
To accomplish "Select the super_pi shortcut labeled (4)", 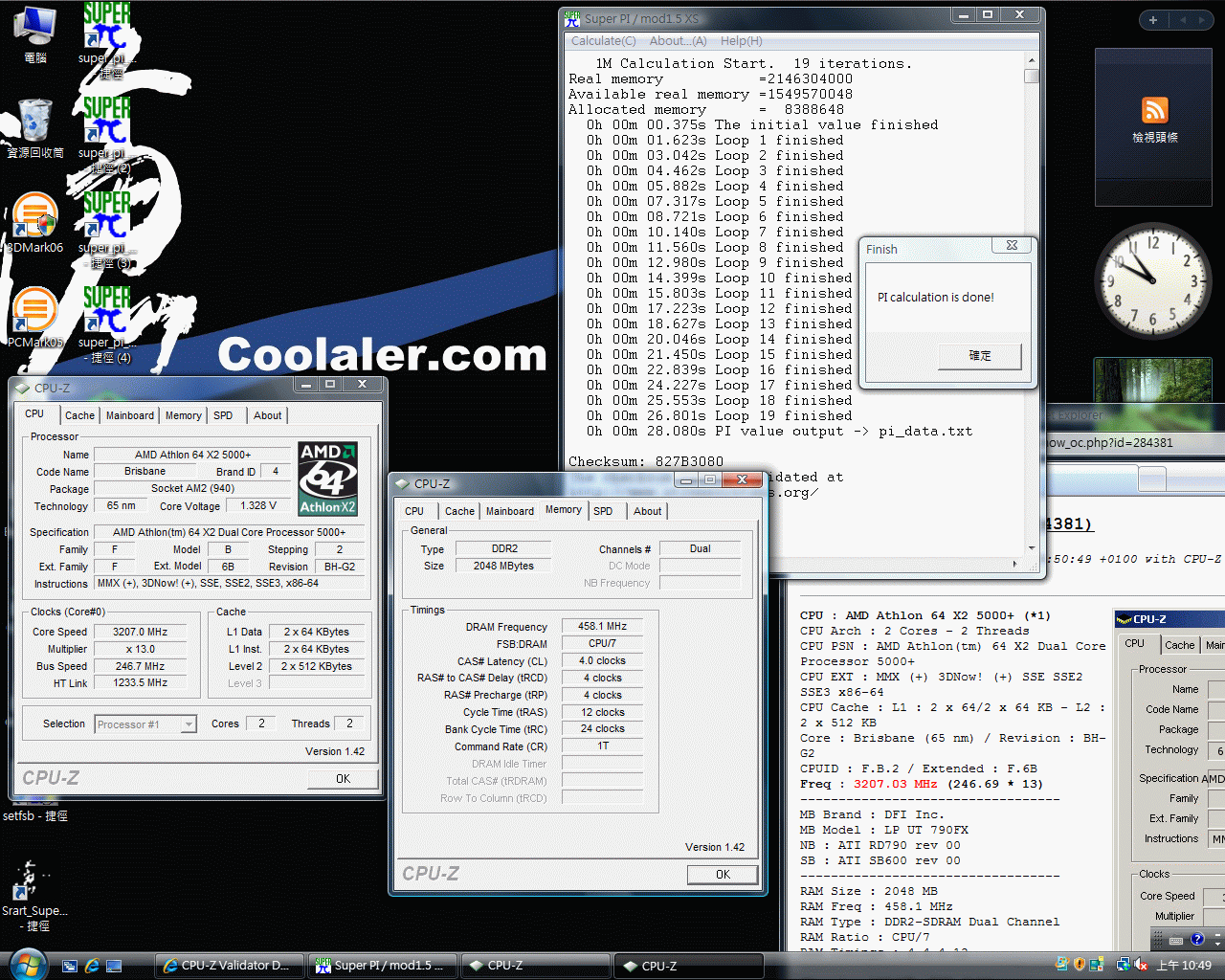I will 106,324.
